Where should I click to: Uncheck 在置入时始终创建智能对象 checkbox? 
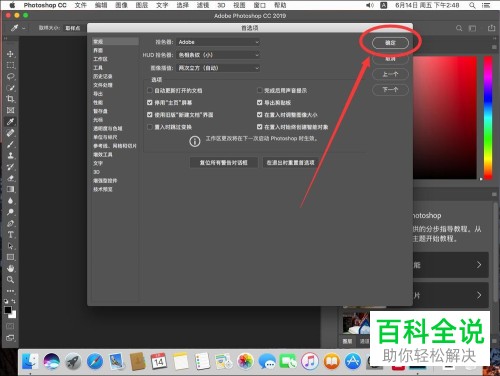pos(260,127)
